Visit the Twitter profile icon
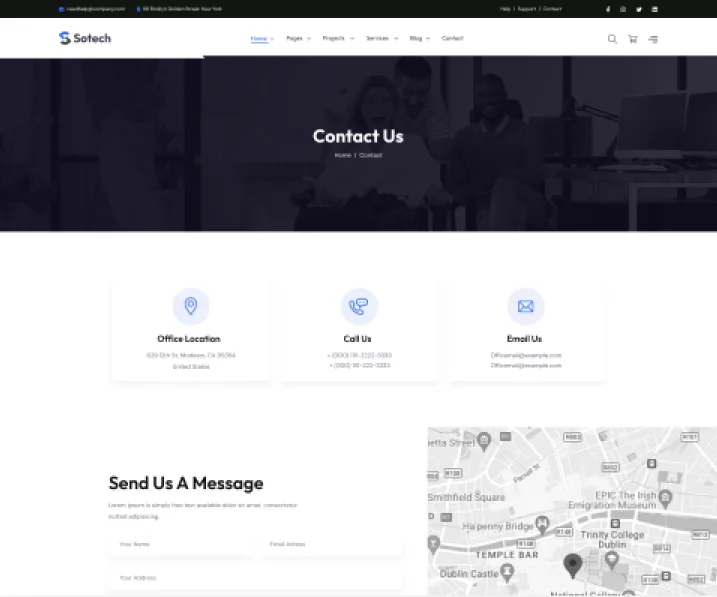Screen dimensions: 717x597 [x=639, y=9]
